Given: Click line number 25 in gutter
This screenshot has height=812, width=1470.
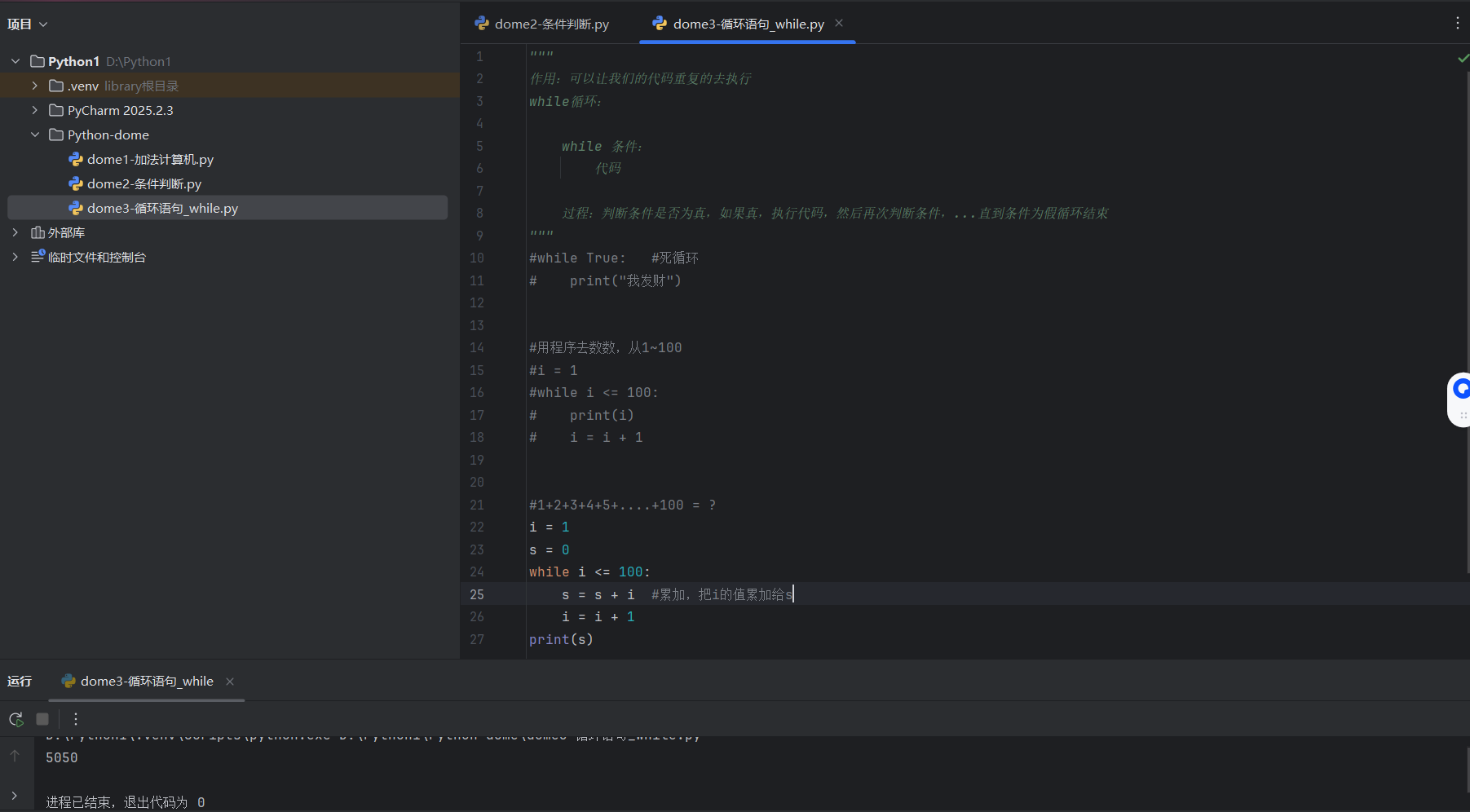Looking at the screenshot, I should (x=477, y=594).
